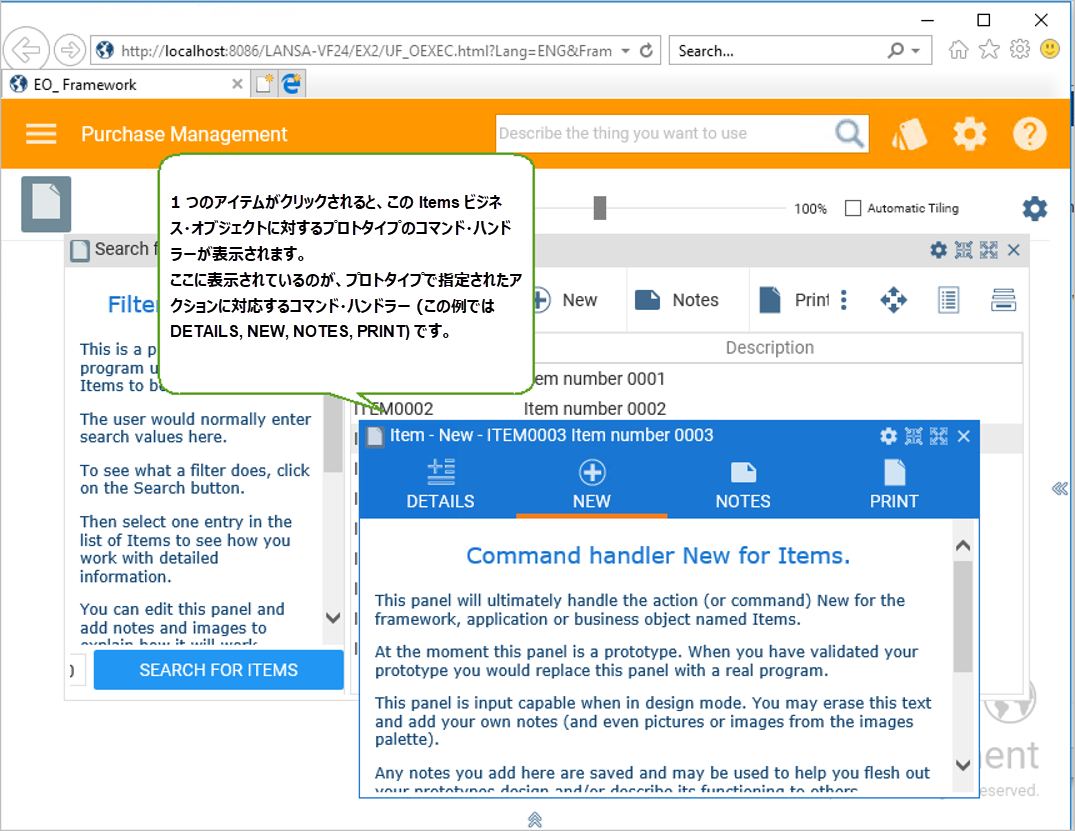Viewport: 1075px width, 831px height.
Task: Open the hamburger navigation menu
Action: [41, 134]
